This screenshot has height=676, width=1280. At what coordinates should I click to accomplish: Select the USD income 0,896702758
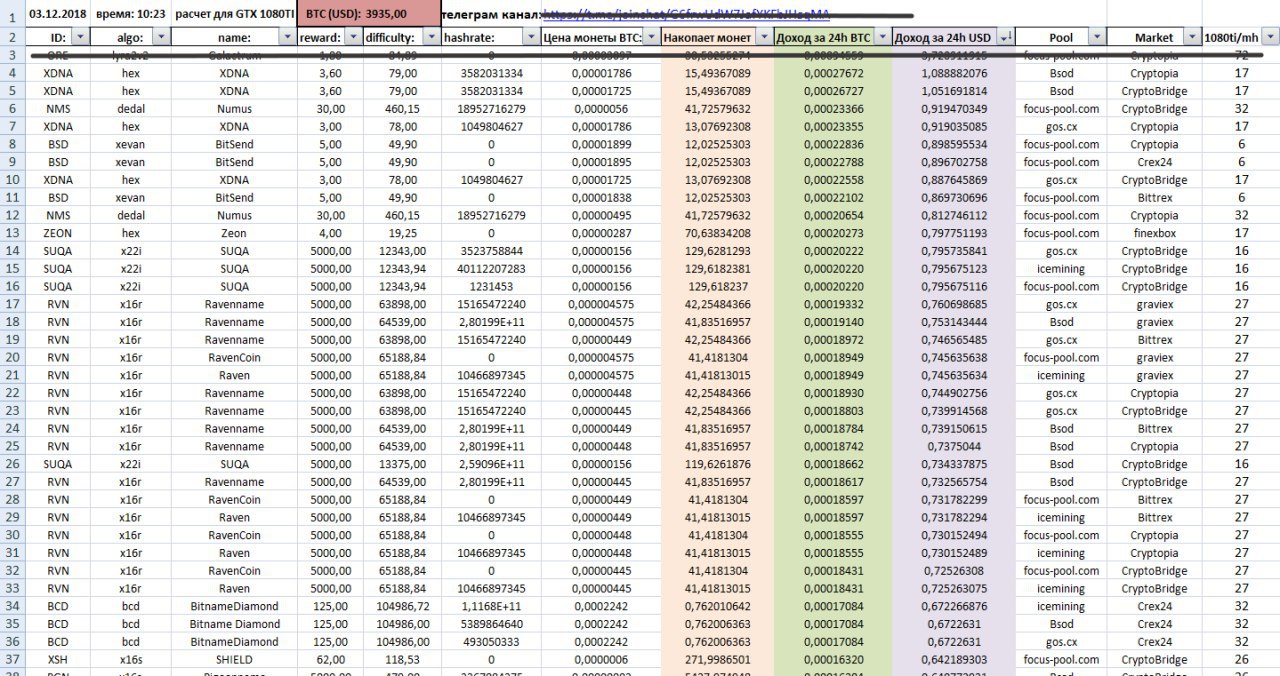coord(953,162)
